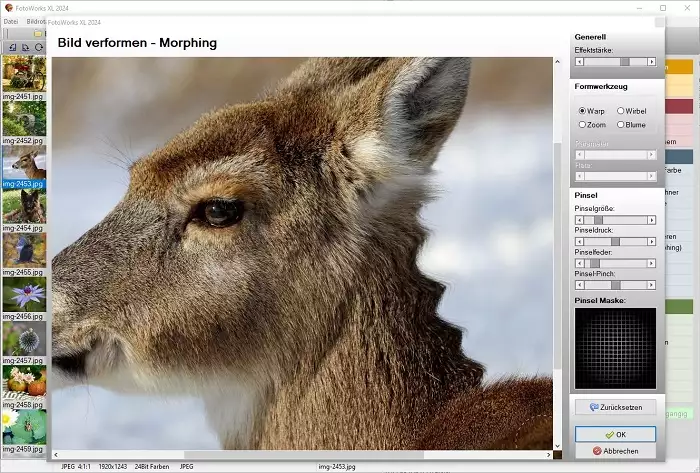This screenshot has width=700, height=473.
Task: Click the Effektstärke slider handle
Action: [x=624, y=62]
